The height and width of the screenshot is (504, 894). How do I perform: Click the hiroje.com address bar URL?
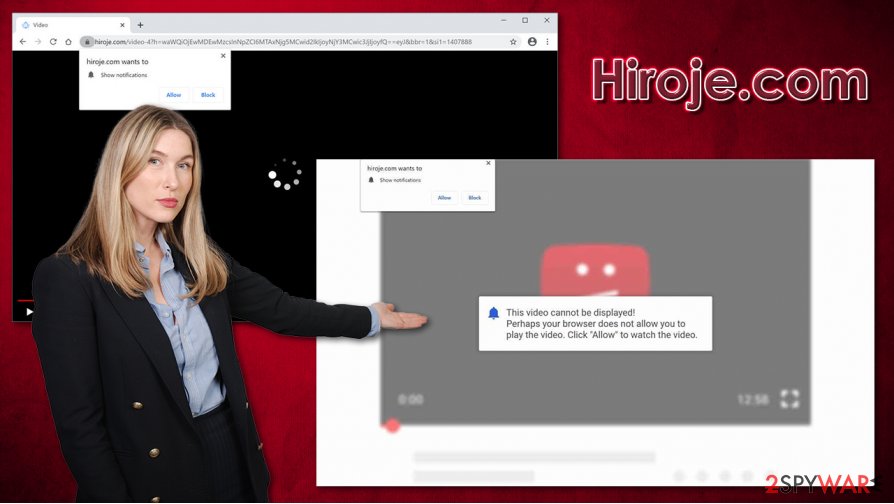coord(283,42)
